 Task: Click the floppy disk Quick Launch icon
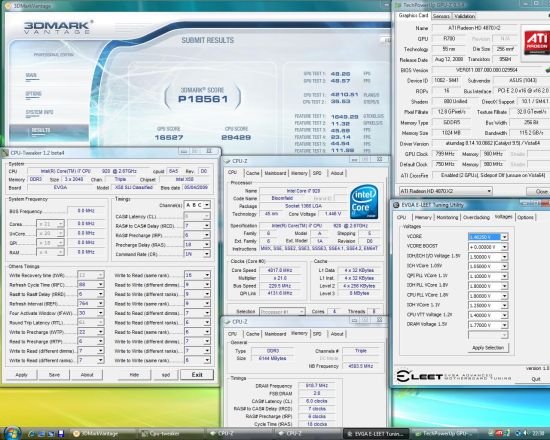pyautogui.click(x=61, y=434)
